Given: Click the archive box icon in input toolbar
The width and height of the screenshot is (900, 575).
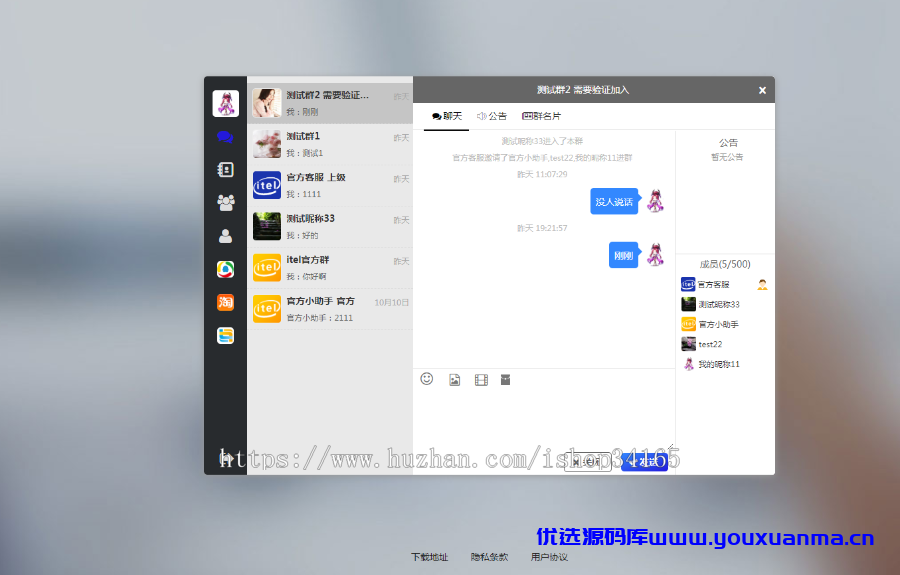Looking at the screenshot, I should click(505, 380).
